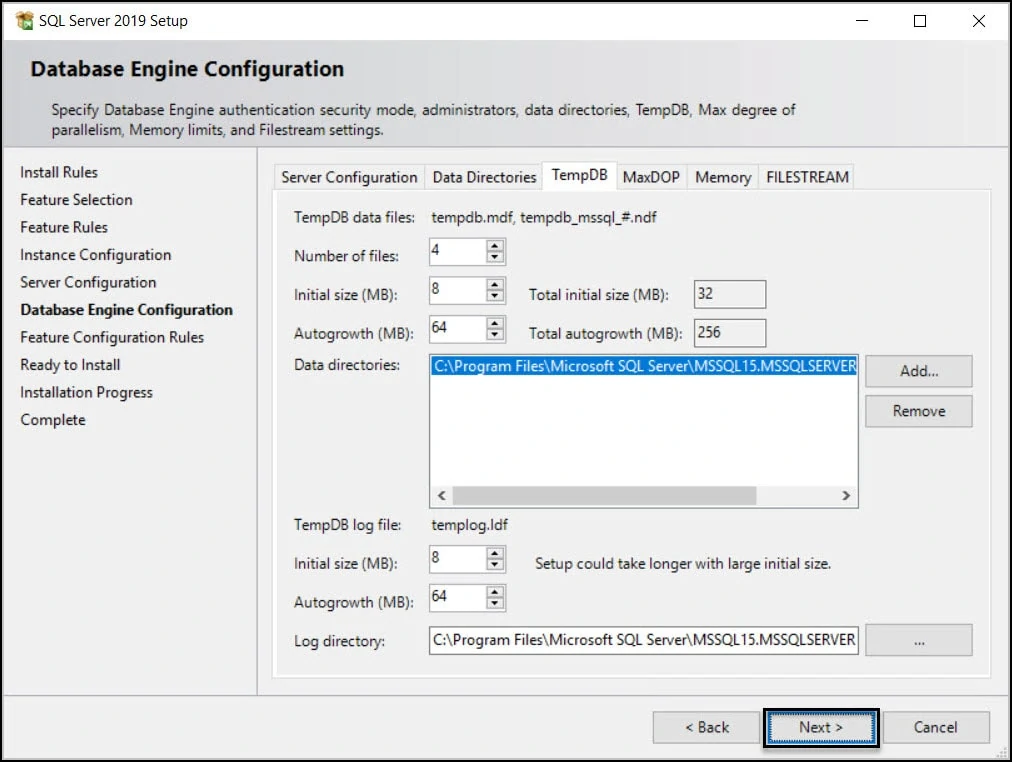Increase data files Autogrowth up arrow
Viewport: 1012px width, 762px height.
[x=495, y=323]
